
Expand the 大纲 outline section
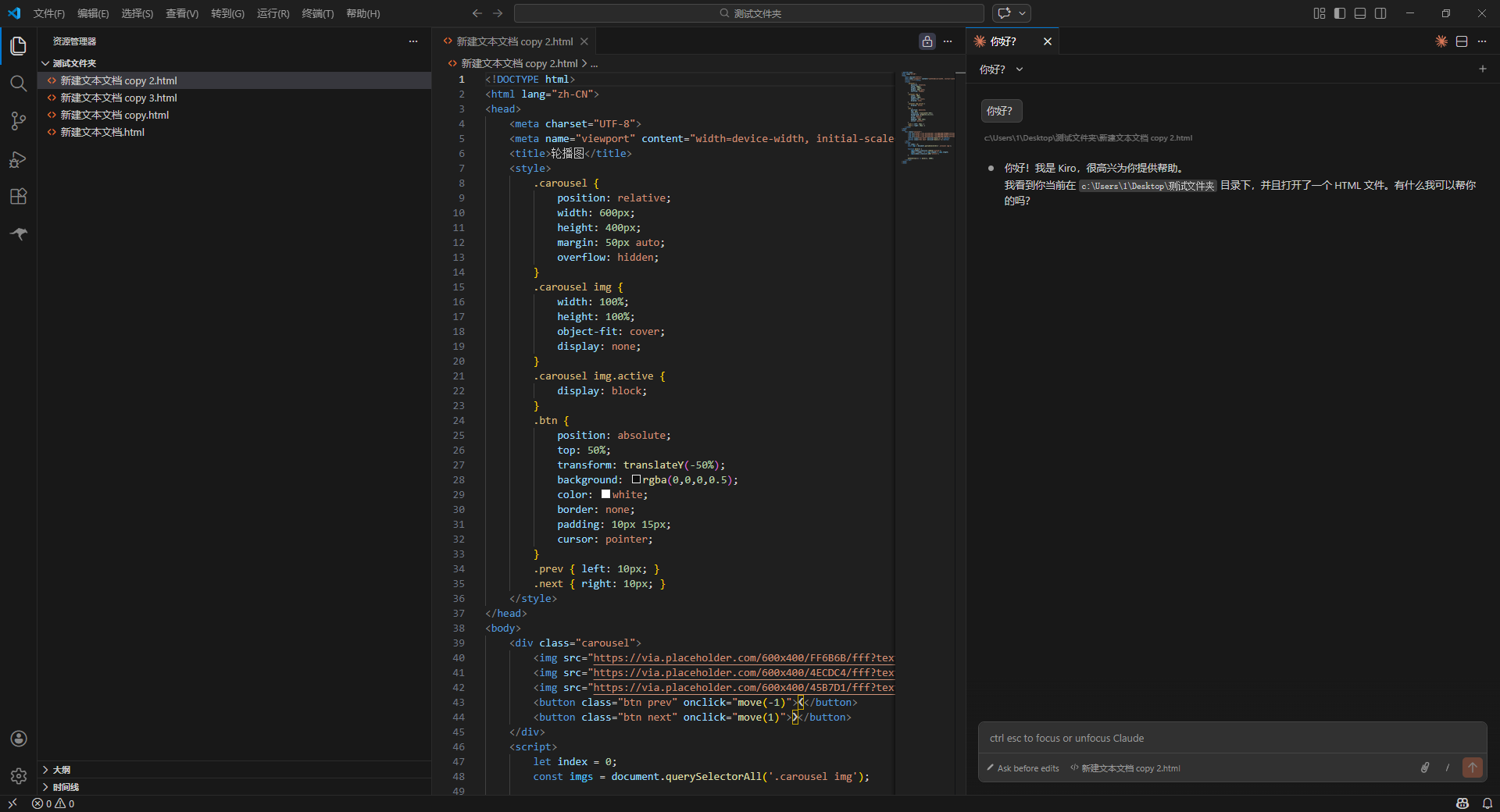tap(234, 770)
